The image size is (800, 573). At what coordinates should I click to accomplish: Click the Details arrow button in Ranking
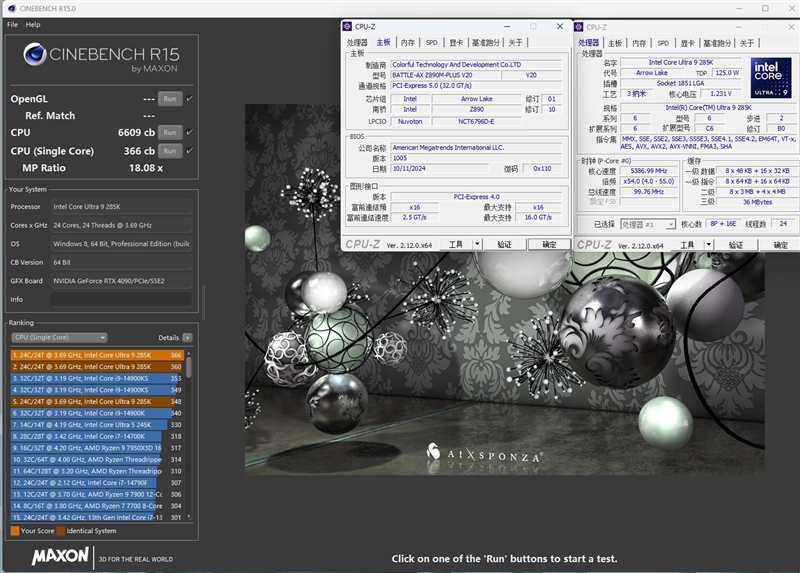187,338
